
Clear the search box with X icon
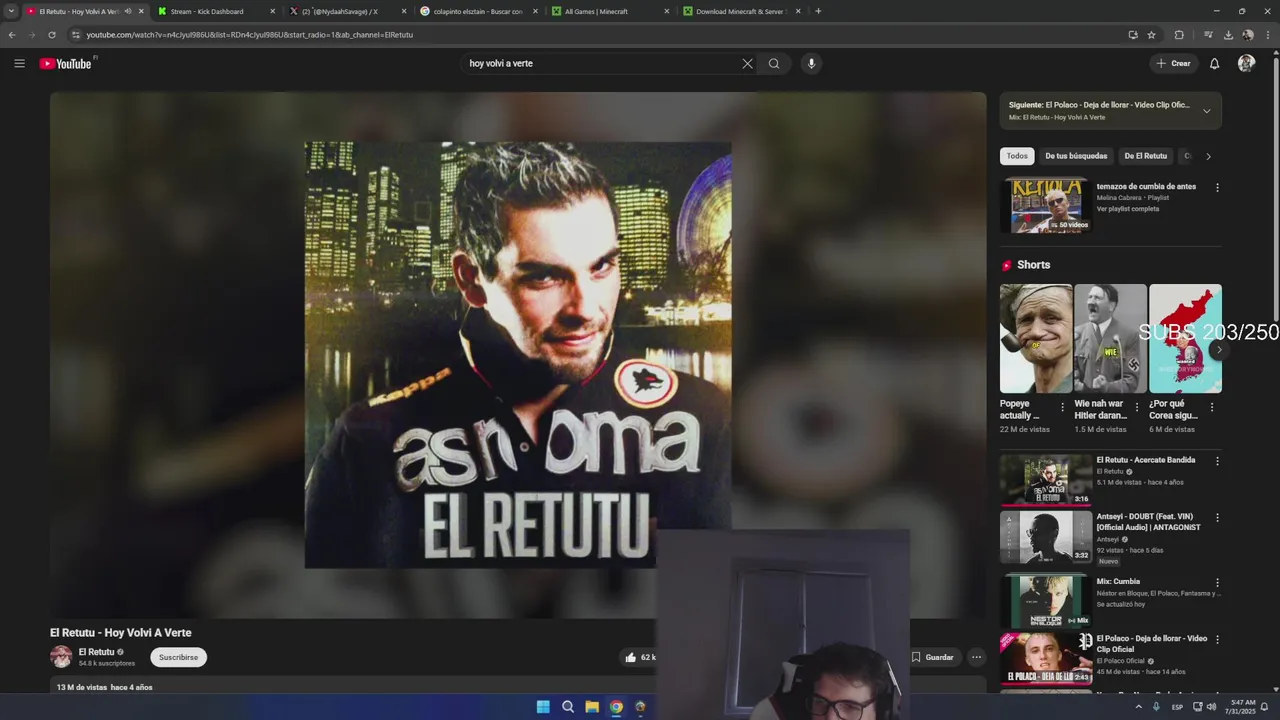pyautogui.click(x=747, y=63)
